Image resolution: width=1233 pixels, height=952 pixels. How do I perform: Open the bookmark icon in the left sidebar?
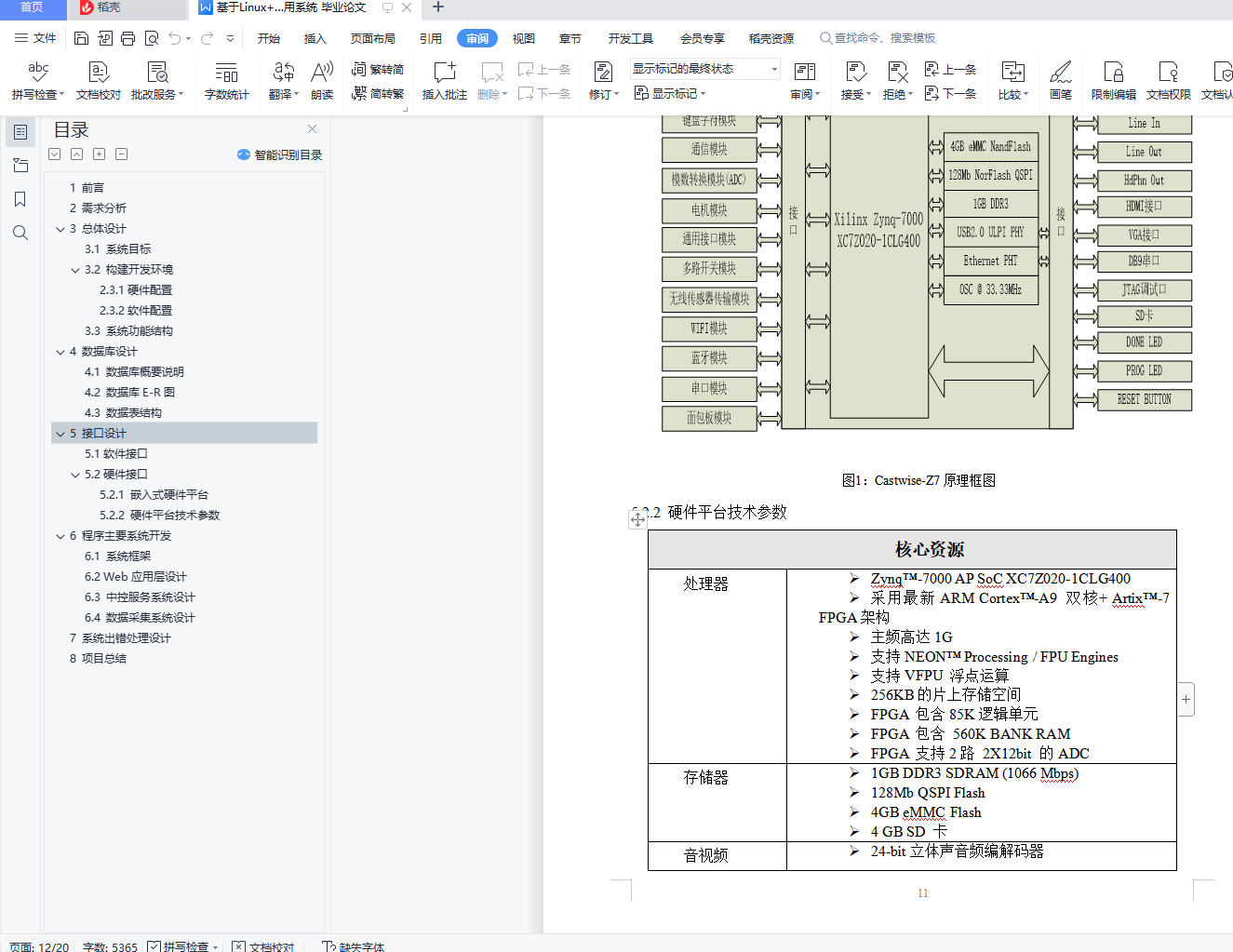point(20,199)
